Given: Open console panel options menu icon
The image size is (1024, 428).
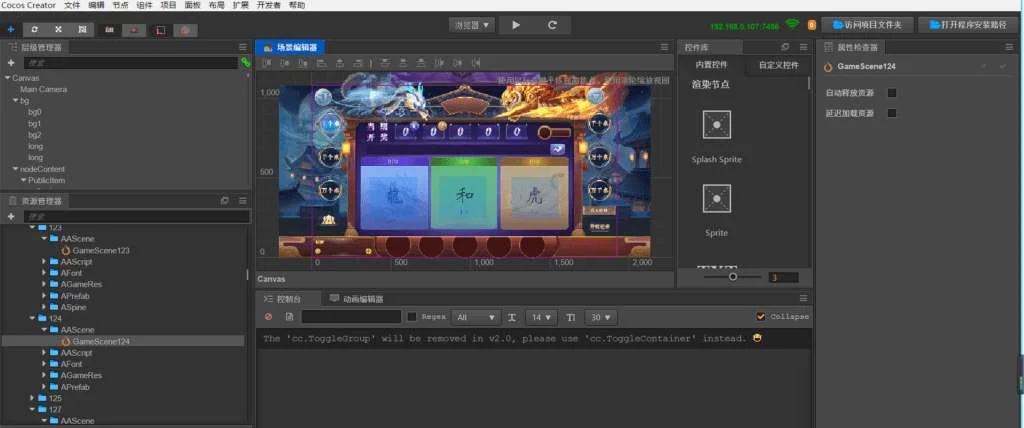Looking at the screenshot, I should (803, 298).
